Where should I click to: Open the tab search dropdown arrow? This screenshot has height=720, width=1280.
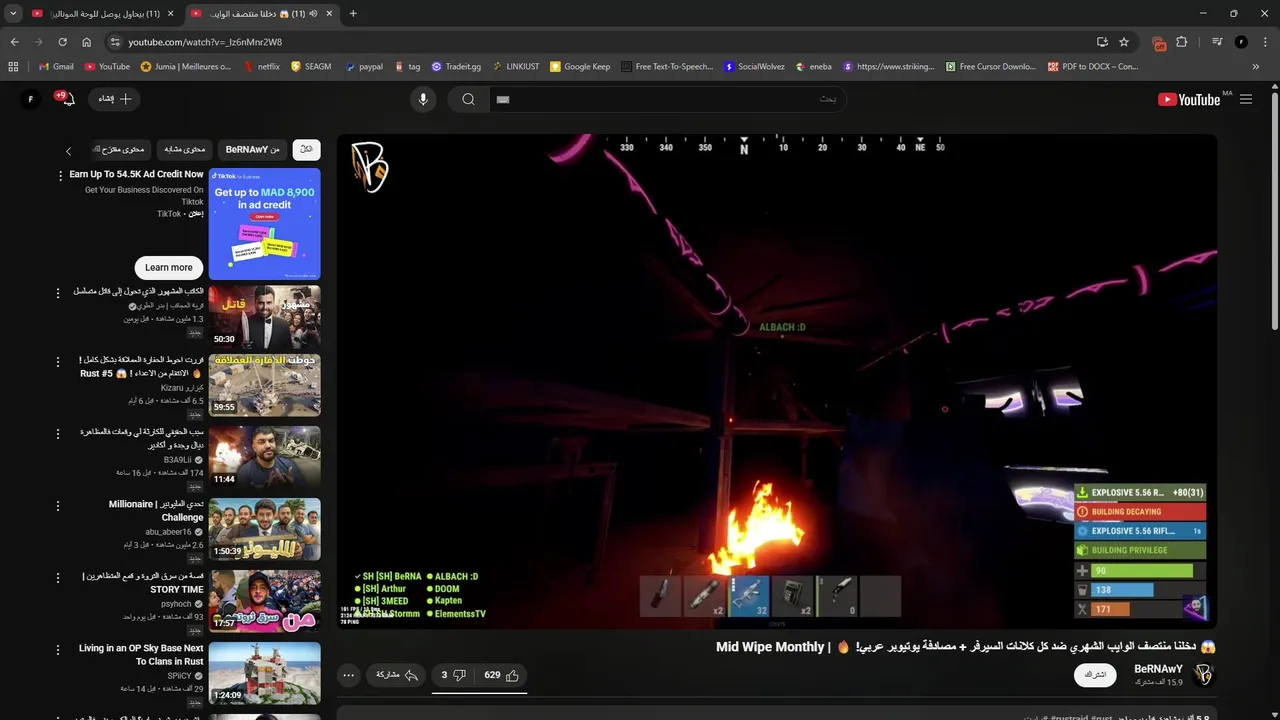click(13, 13)
